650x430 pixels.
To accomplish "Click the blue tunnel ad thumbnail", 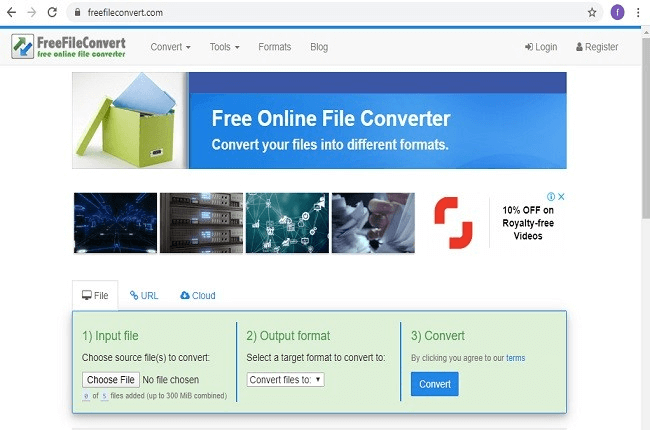I will (x=115, y=223).
